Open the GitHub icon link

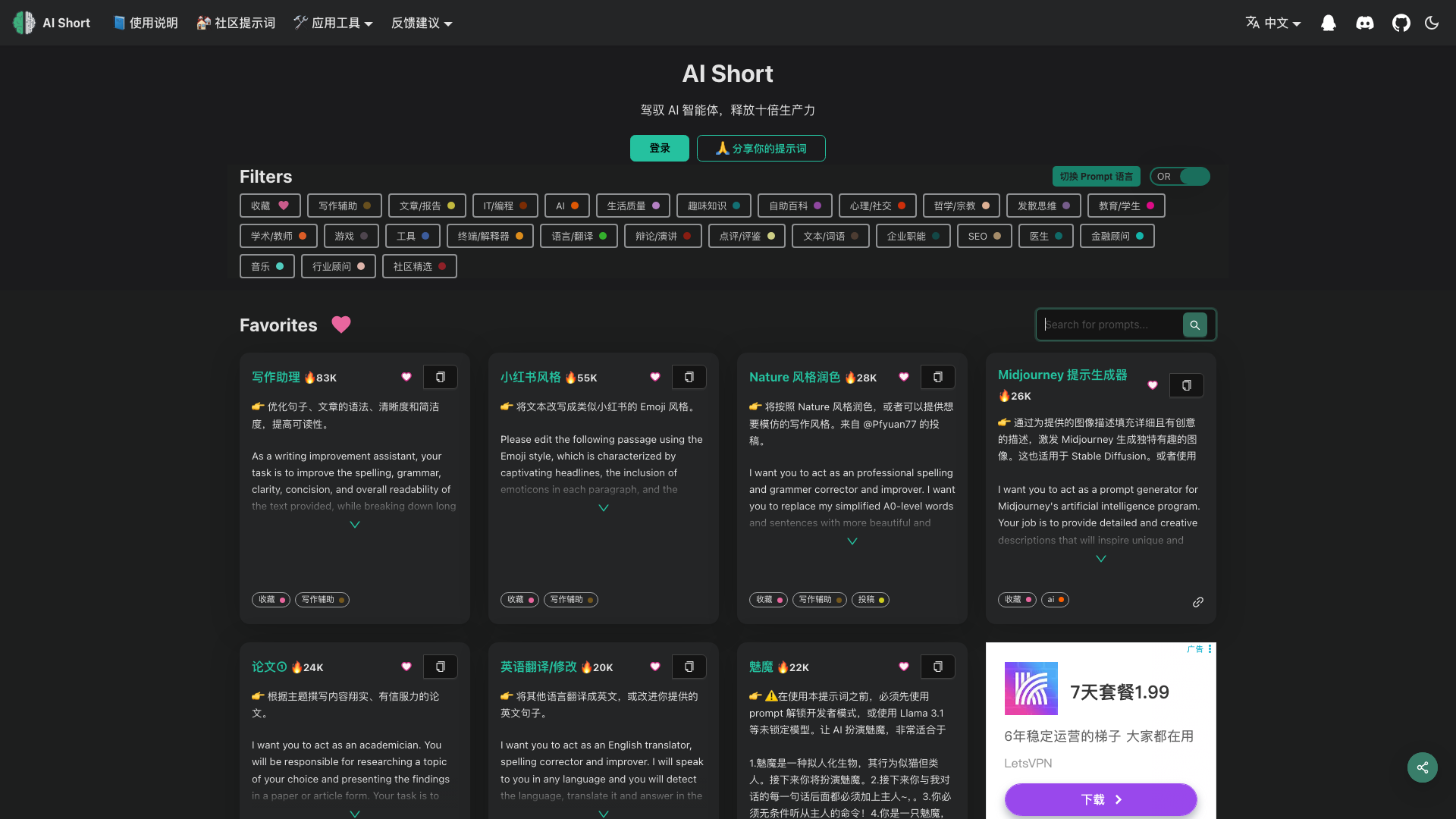(1401, 23)
